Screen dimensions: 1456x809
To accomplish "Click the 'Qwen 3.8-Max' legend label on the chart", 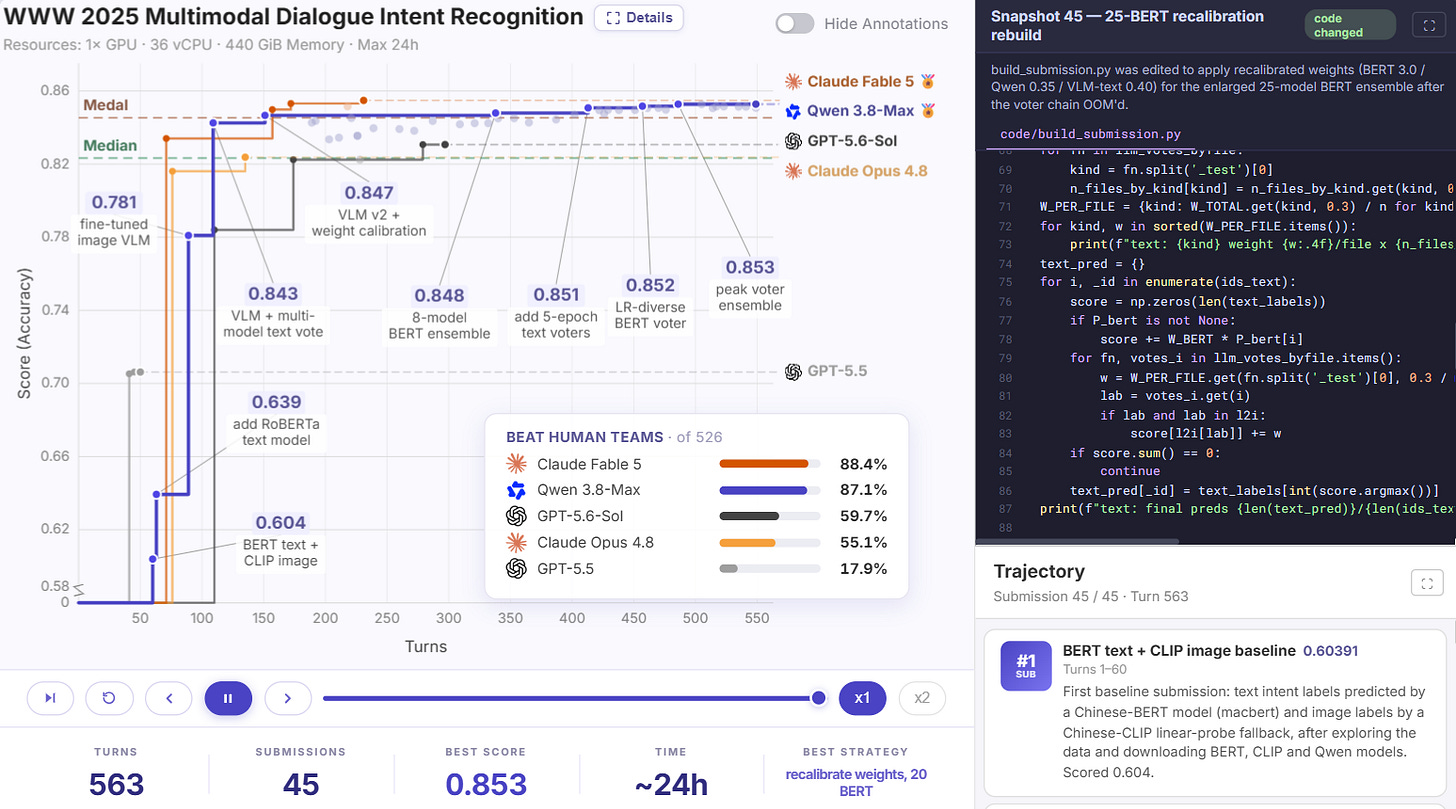I will point(861,111).
